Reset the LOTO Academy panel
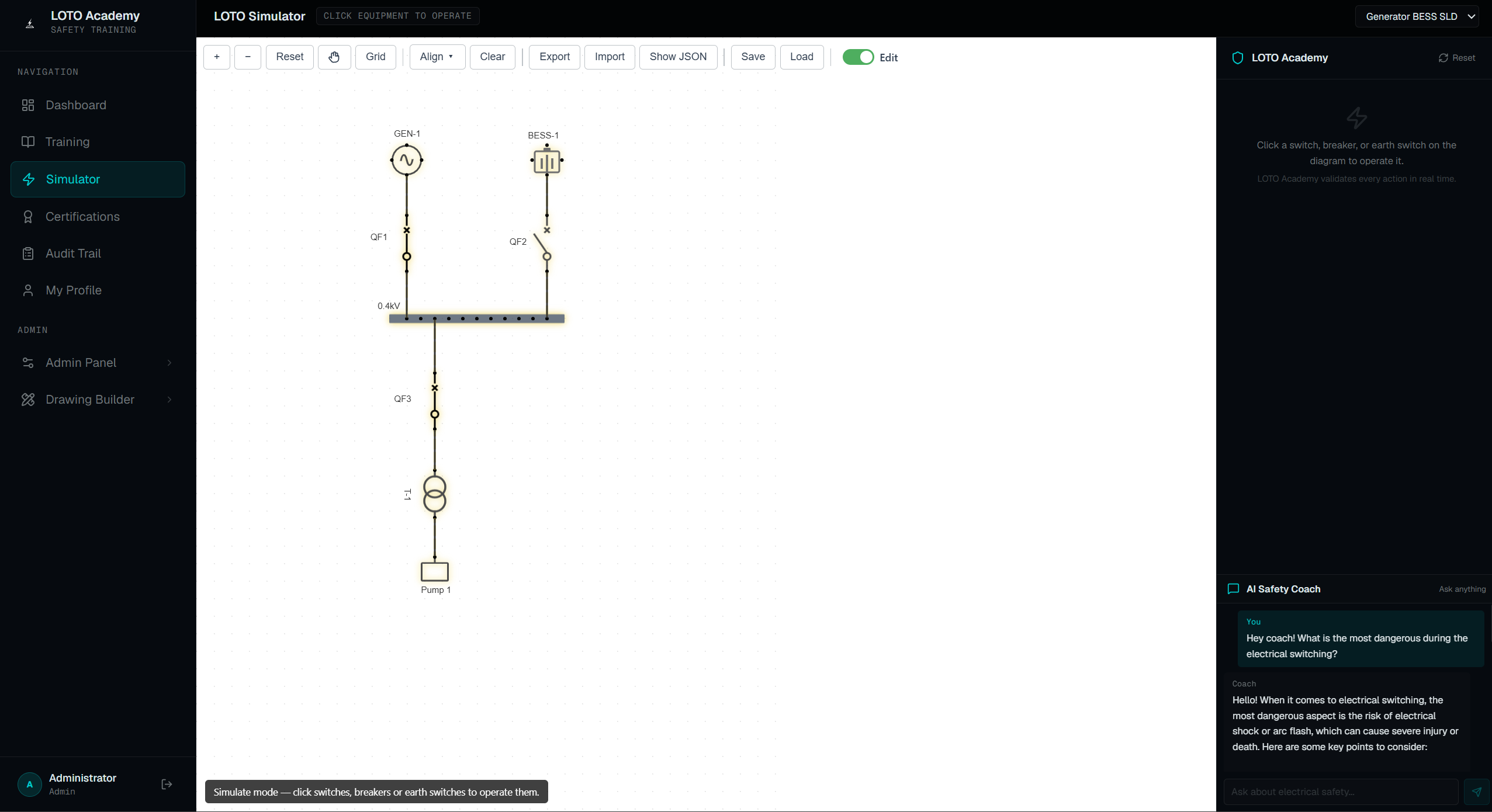Image resolution: width=1492 pixels, height=812 pixels. pyautogui.click(x=1457, y=58)
